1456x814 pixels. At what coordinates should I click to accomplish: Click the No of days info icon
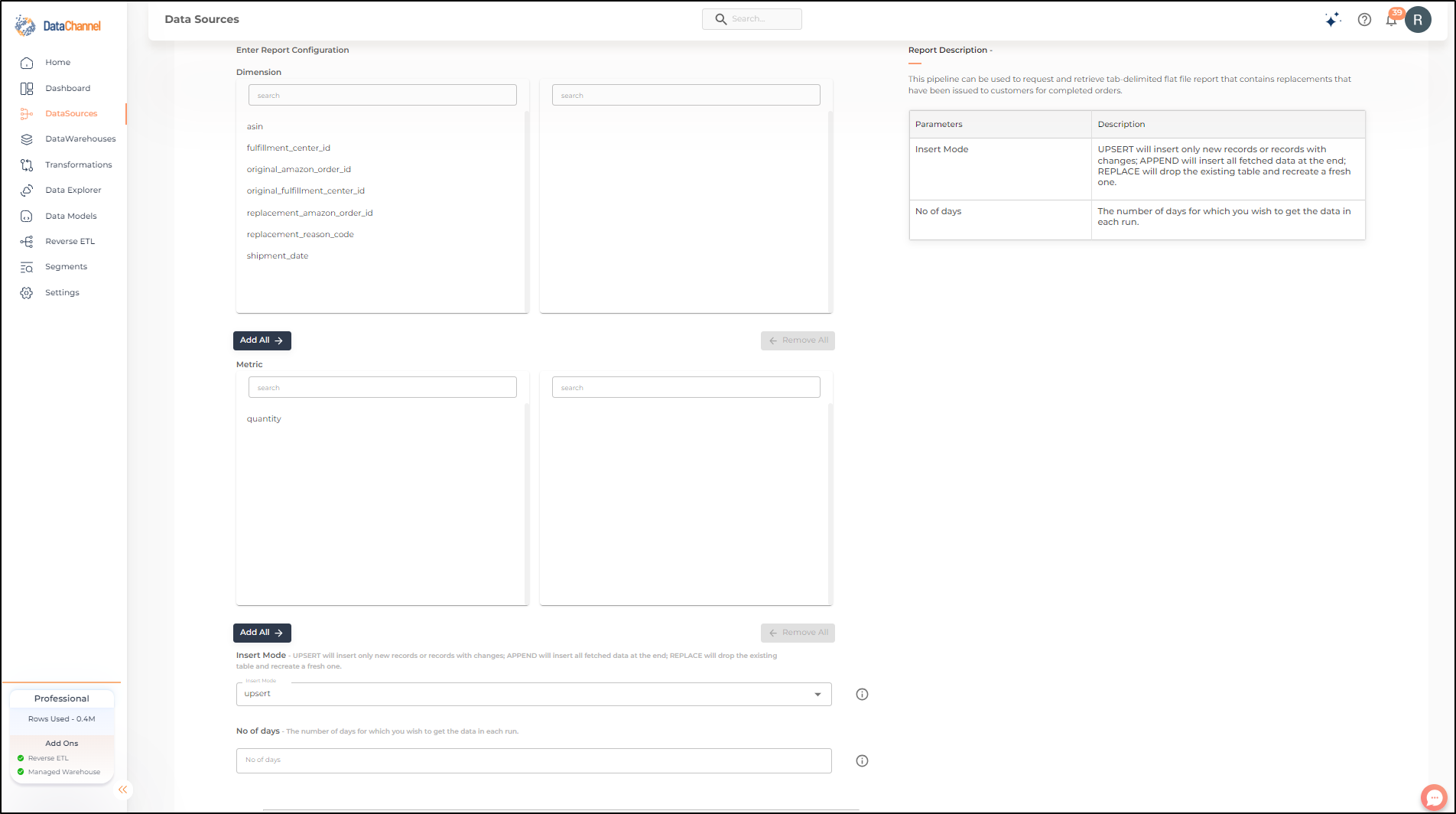862,761
